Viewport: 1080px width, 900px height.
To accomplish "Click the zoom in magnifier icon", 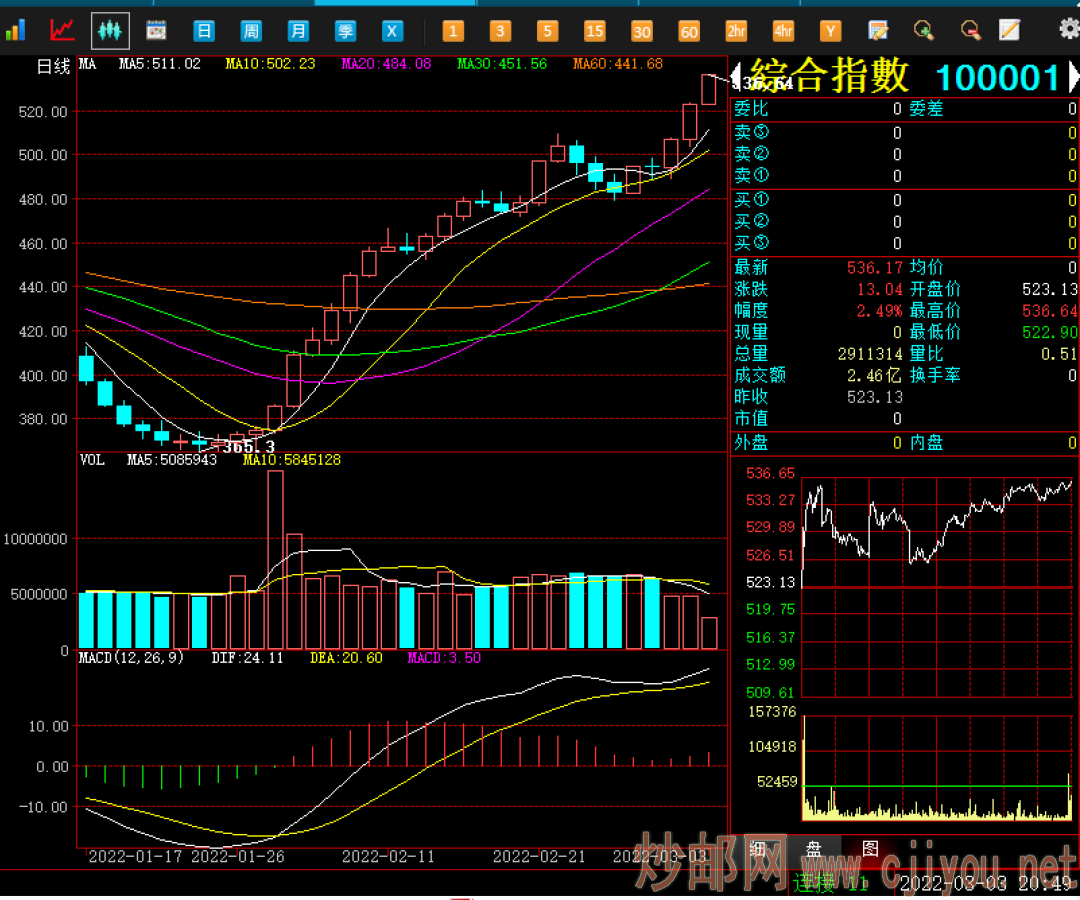I will 923,31.
